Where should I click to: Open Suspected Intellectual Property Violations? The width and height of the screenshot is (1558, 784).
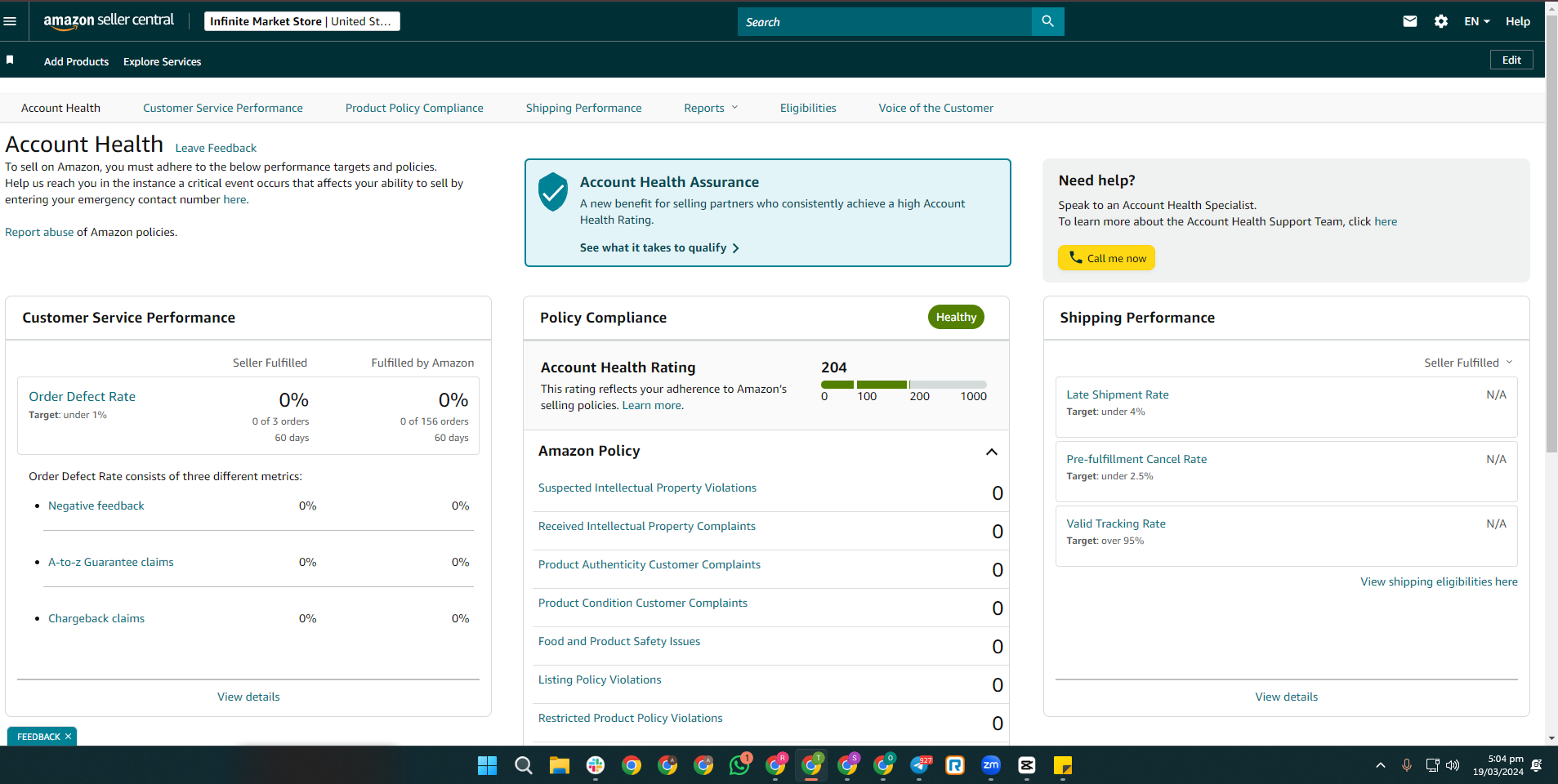tap(647, 488)
